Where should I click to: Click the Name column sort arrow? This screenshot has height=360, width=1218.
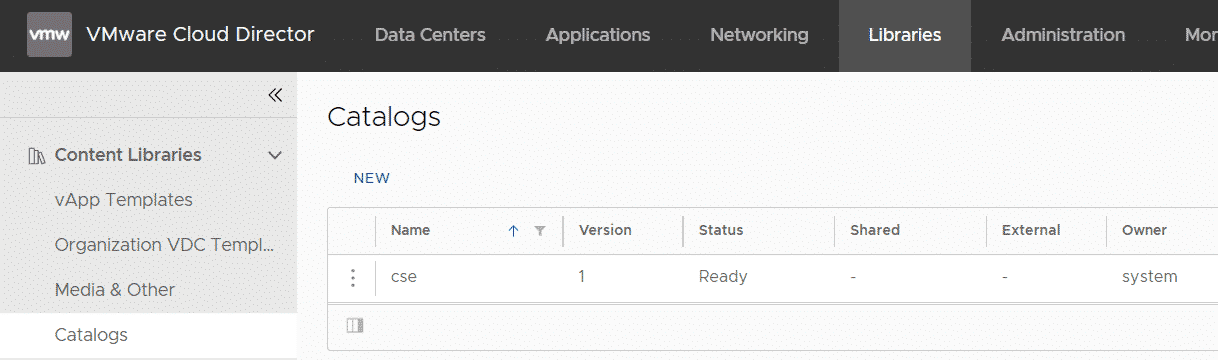click(514, 230)
